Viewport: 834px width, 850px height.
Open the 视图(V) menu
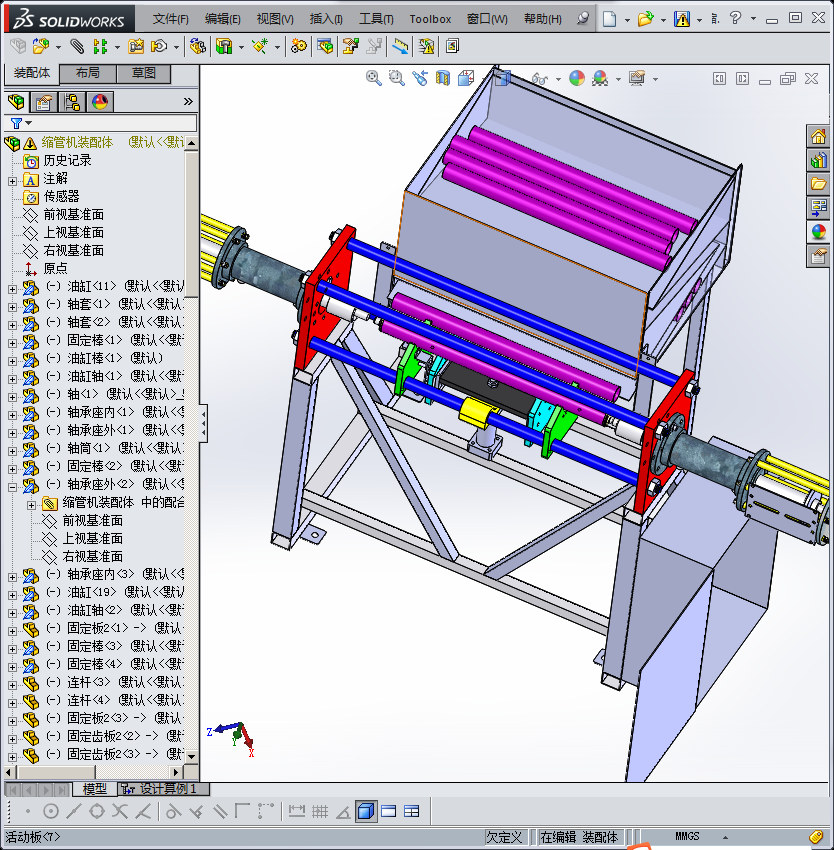coord(275,19)
